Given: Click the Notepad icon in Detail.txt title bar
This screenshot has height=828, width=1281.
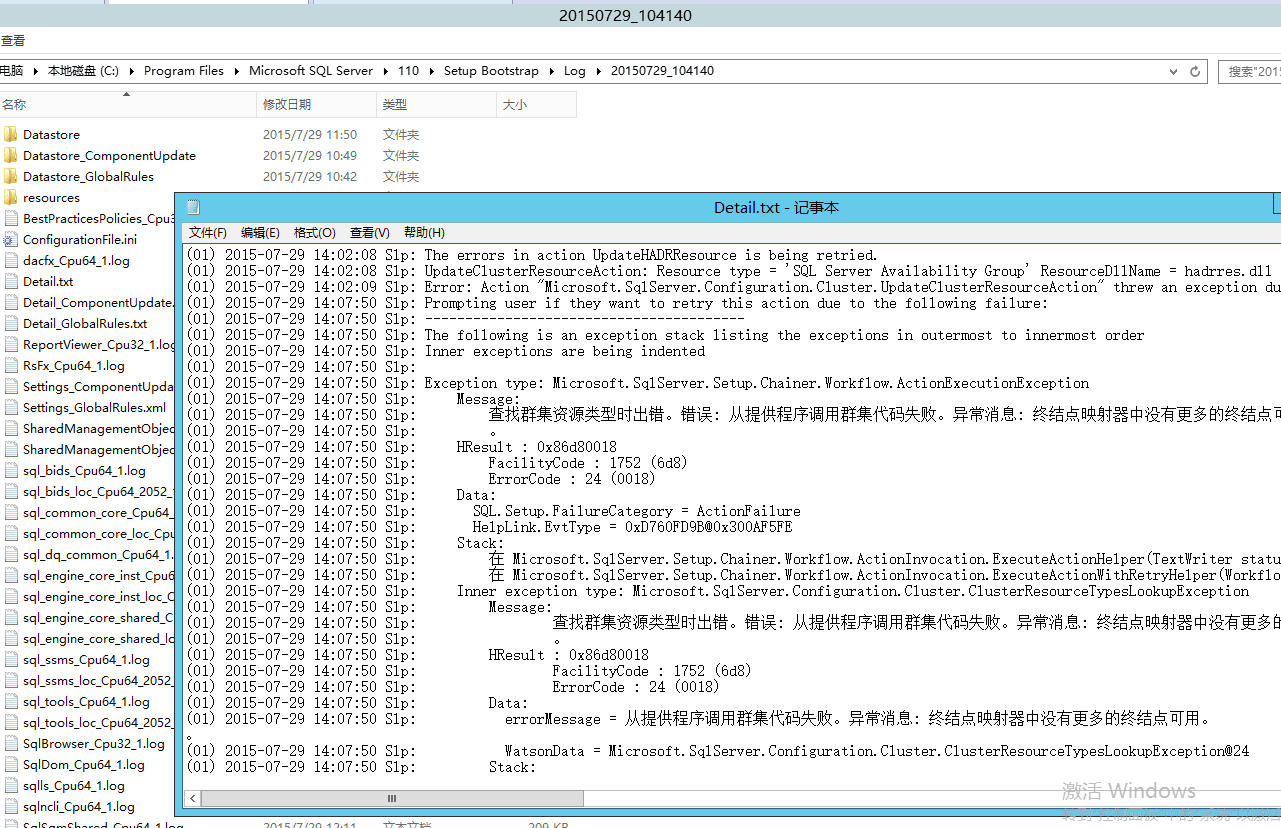Looking at the screenshot, I should pyautogui.click(x=192, y=207).
